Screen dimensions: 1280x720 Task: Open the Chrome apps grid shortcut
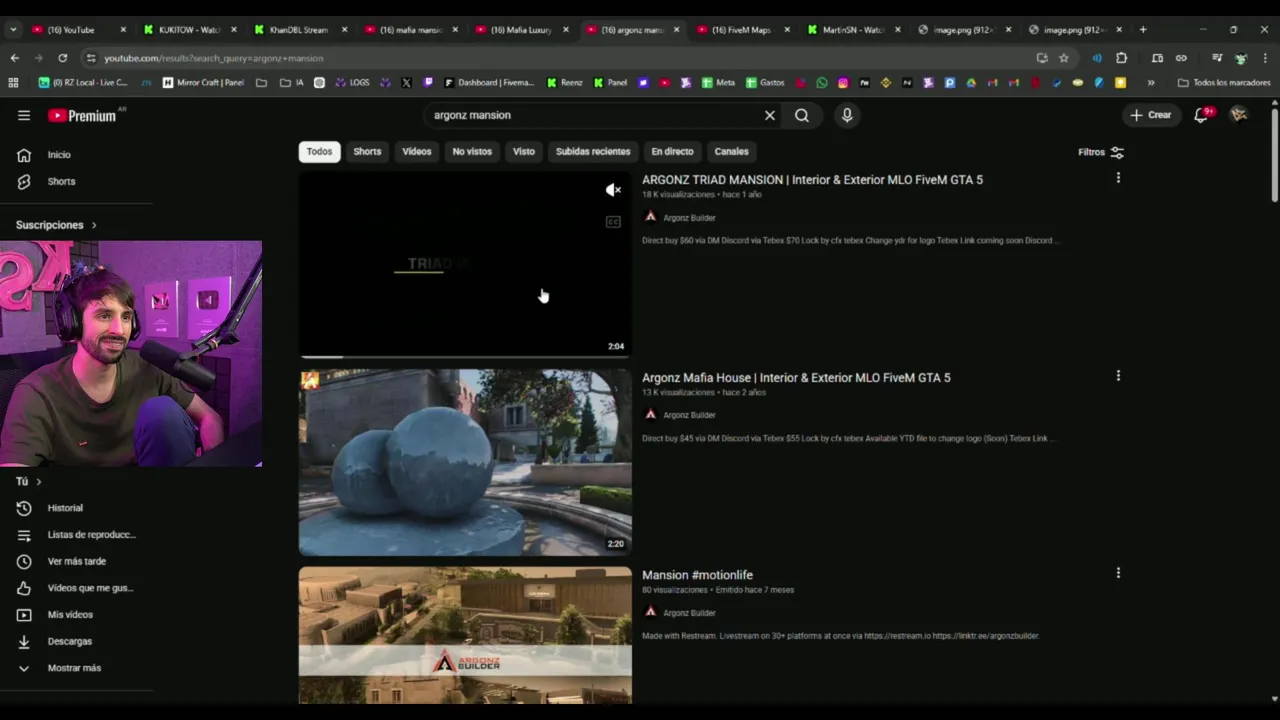tap(11, 83)
